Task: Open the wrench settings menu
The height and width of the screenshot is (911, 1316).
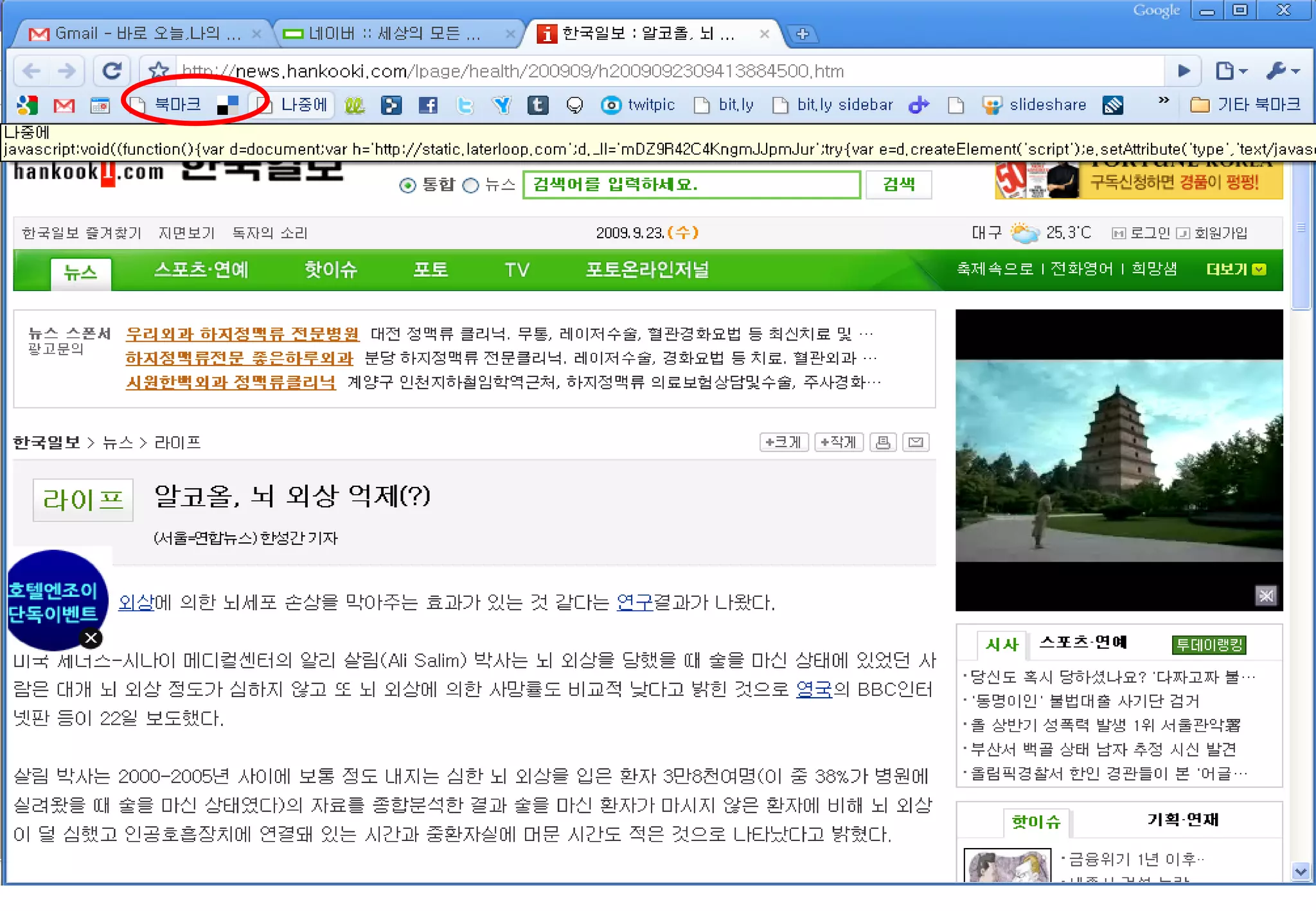Action: [1283, 71]
